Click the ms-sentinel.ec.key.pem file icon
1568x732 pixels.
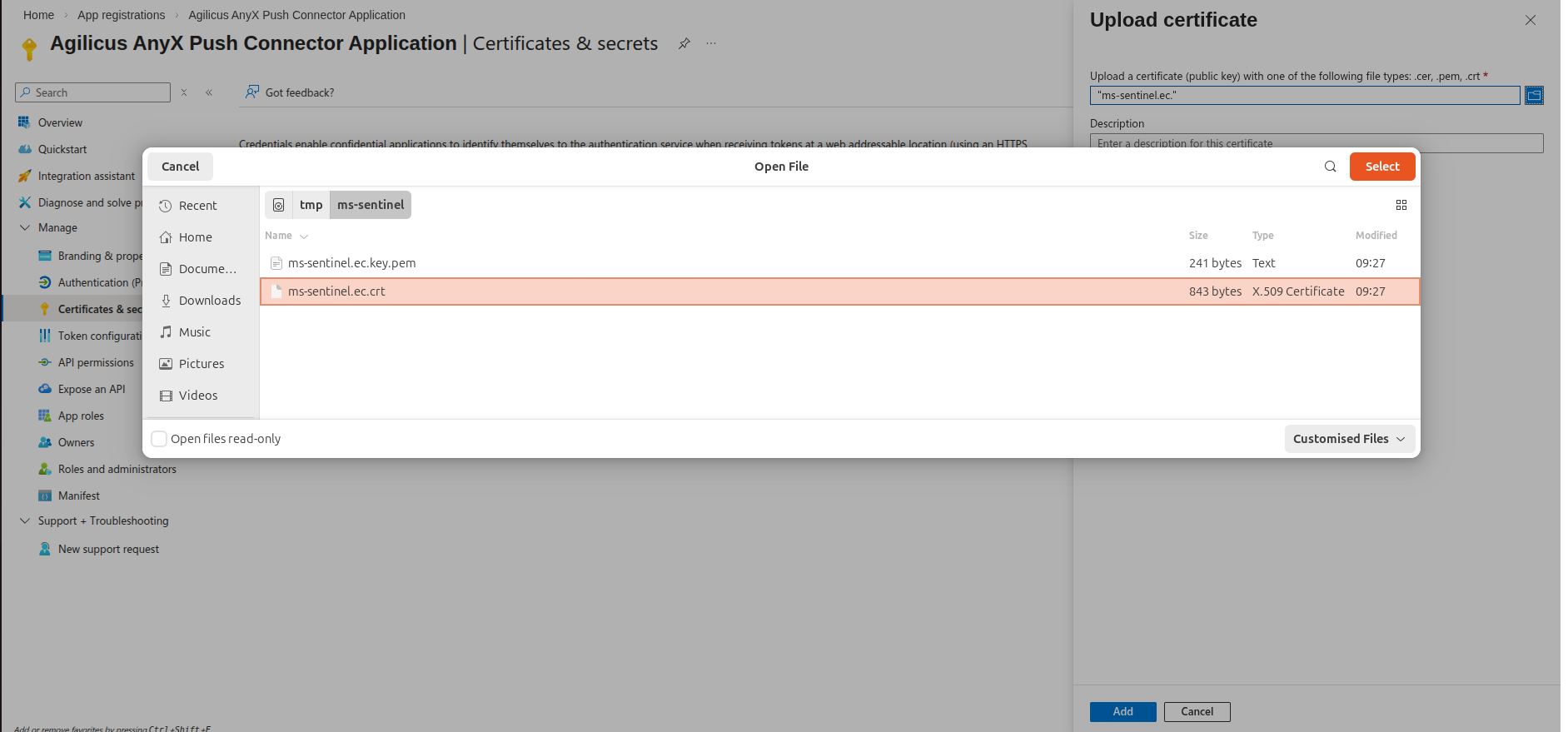tap(276, 263)
